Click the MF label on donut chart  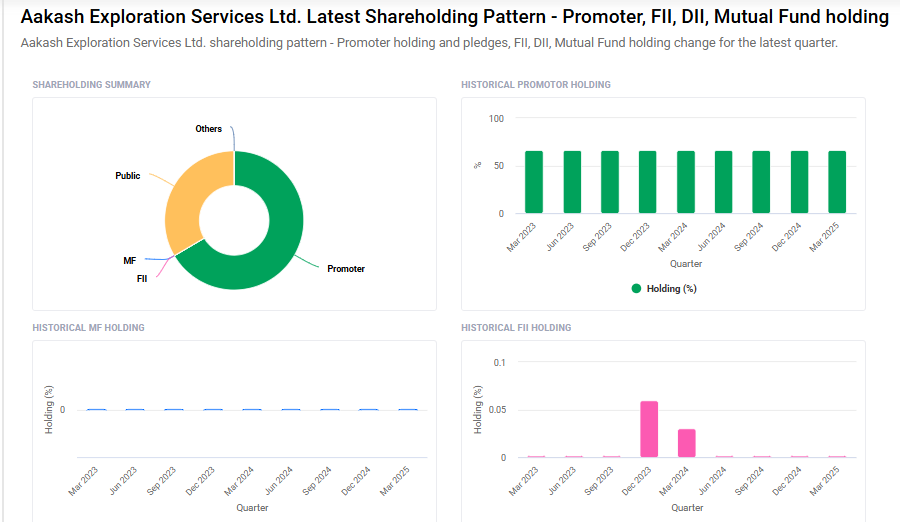130,261
